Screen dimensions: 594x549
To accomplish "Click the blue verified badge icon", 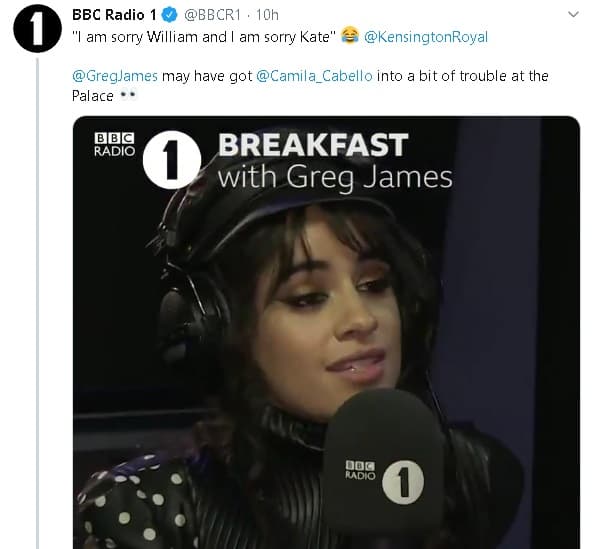I will coord(169,15).
